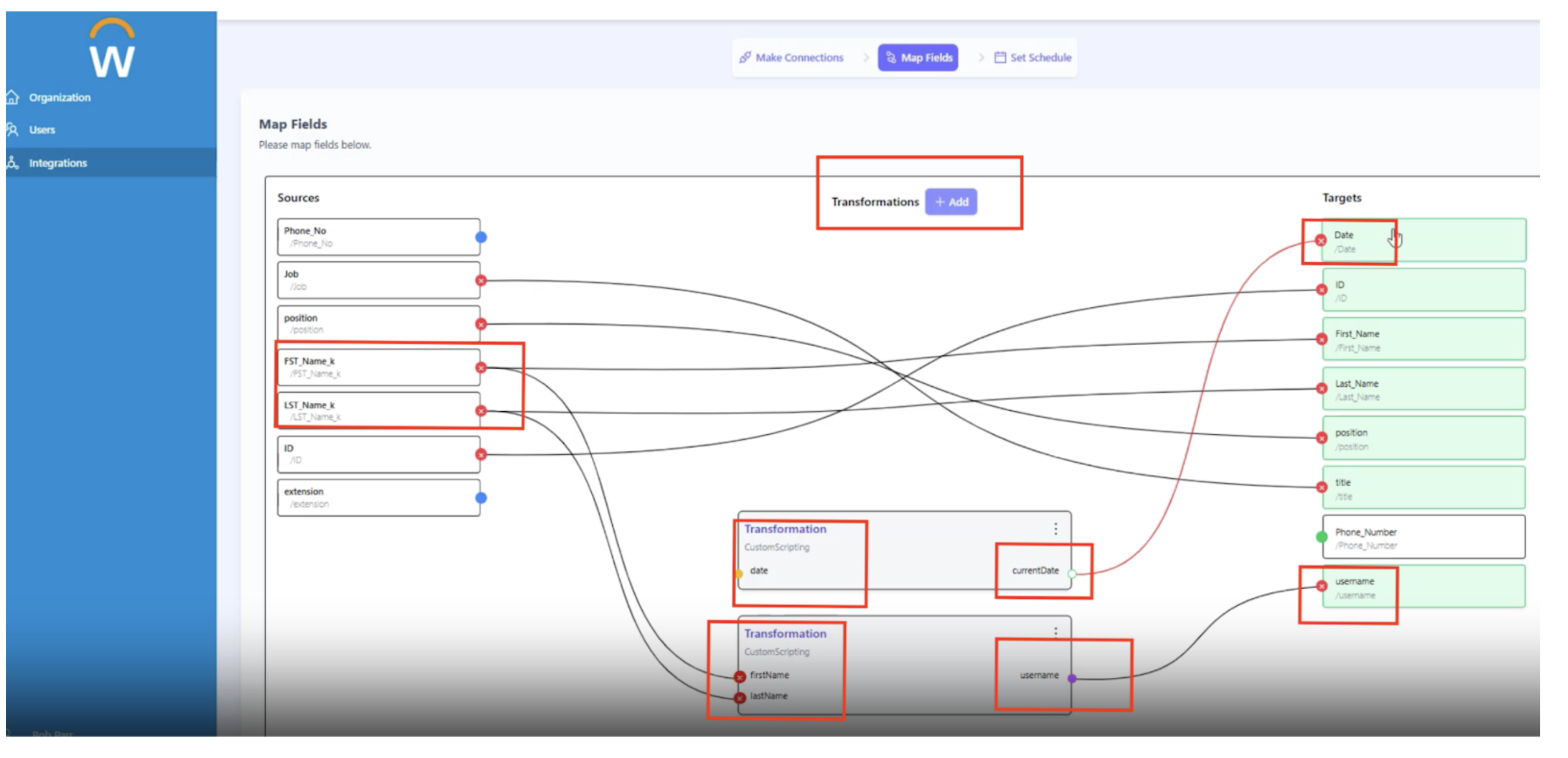The width and height of the screenshot is (1568, 758).
Task: Open the options menu on the username Transformation card
Action: 1056,632
